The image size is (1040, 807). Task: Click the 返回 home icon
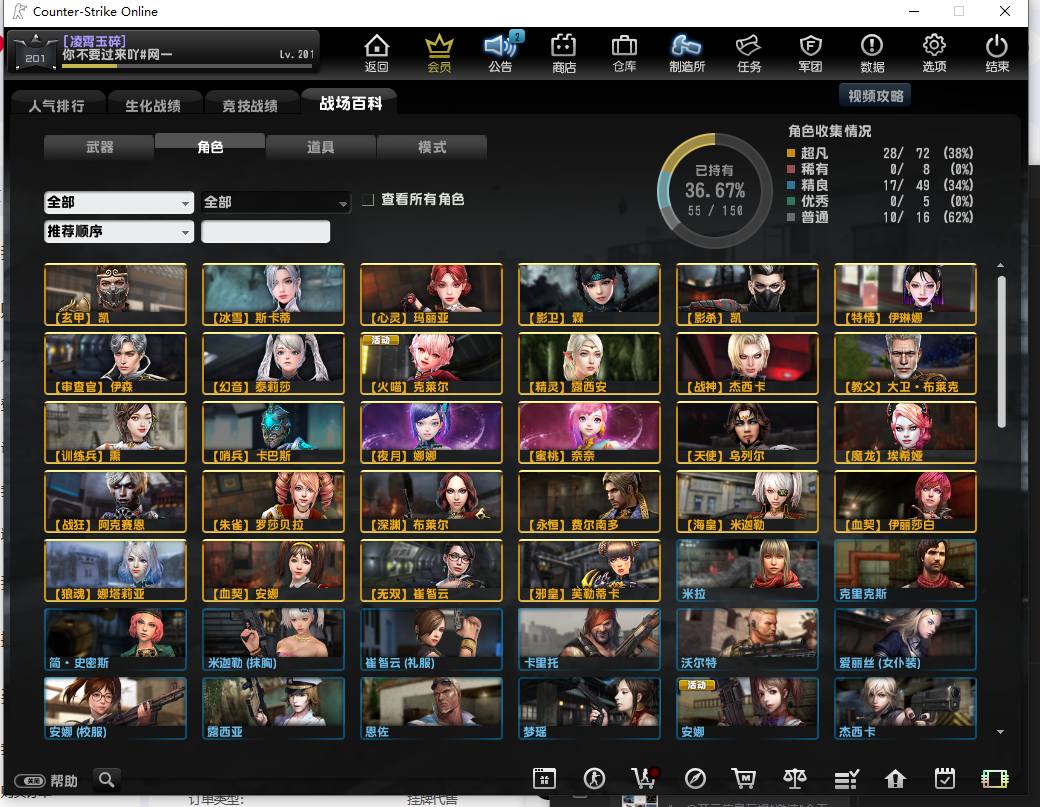[377, 53]
